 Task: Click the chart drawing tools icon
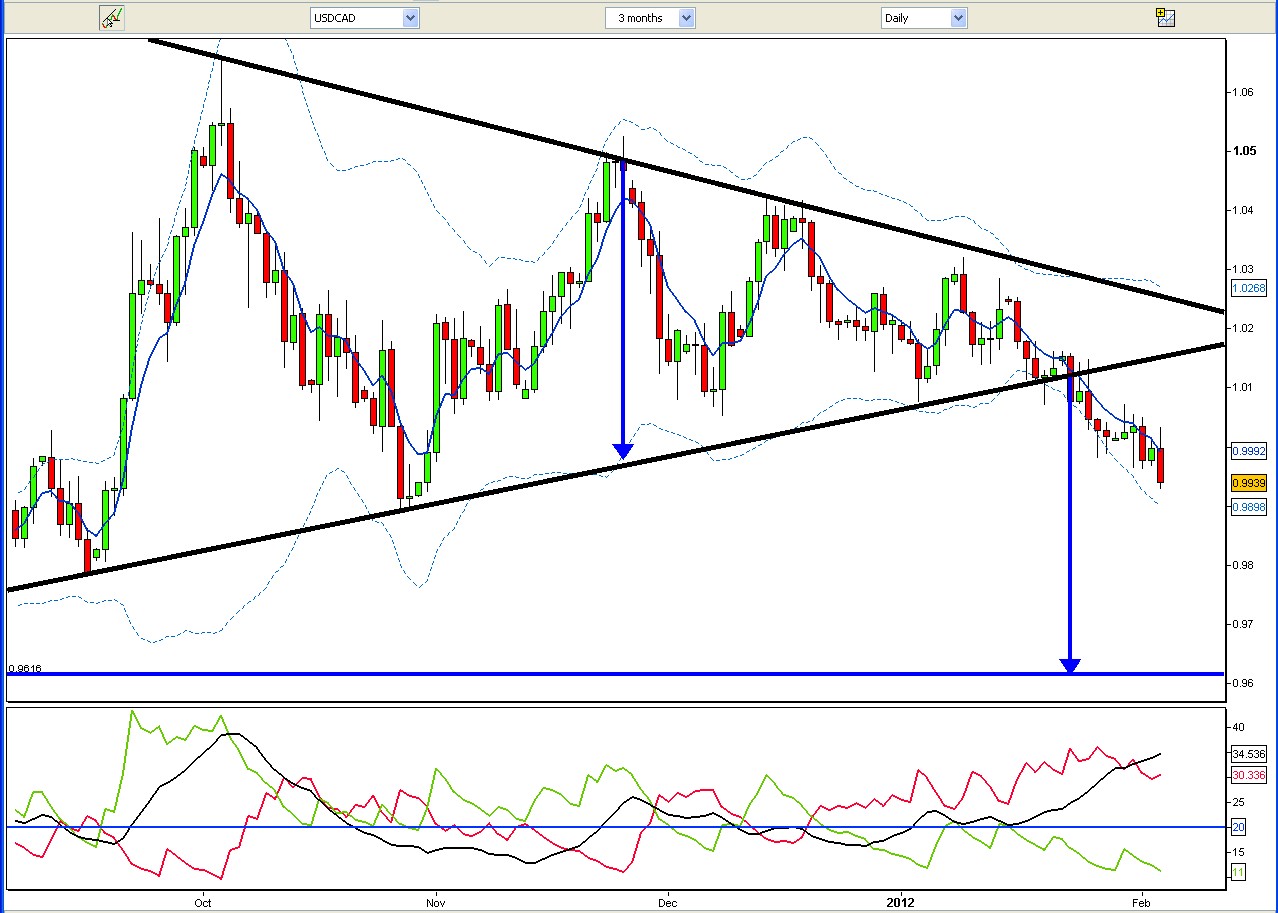tap(111, 17)
